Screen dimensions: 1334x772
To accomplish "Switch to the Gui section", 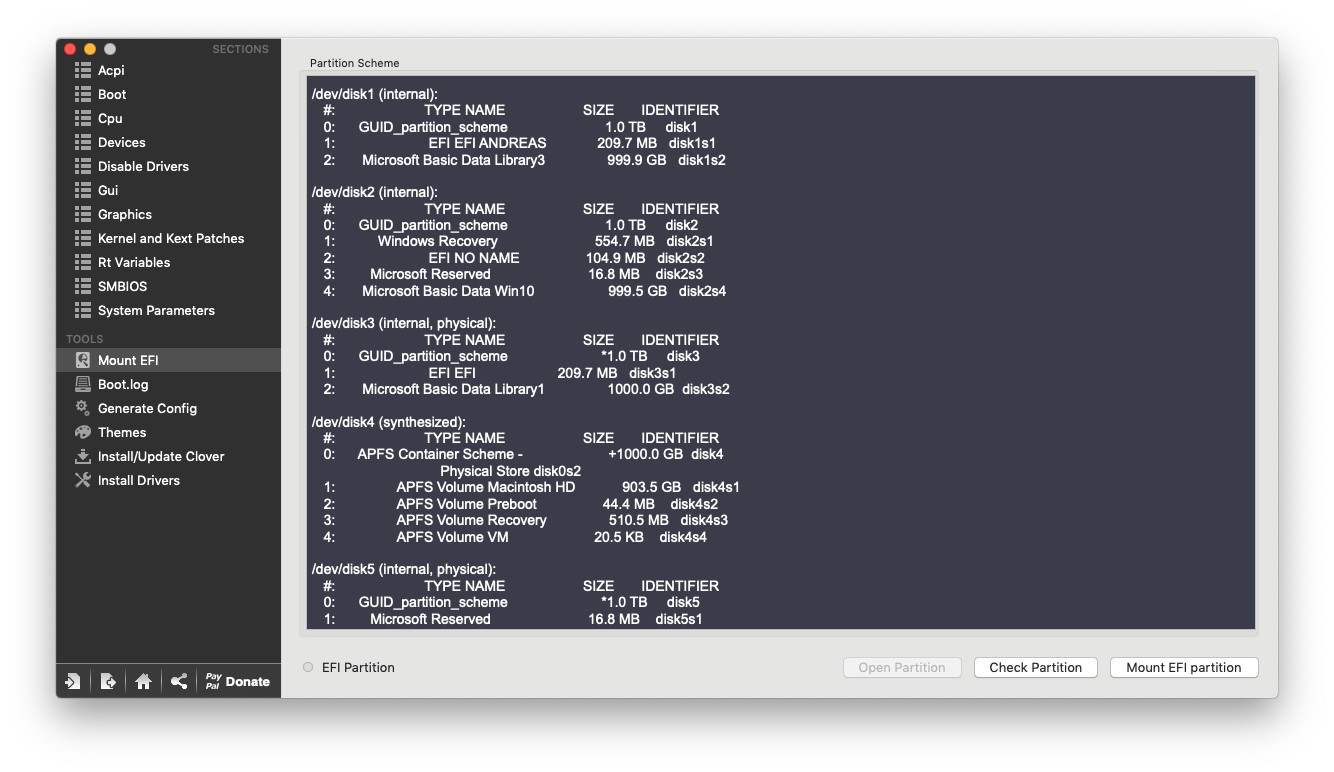I will click(x=108, y=190).
